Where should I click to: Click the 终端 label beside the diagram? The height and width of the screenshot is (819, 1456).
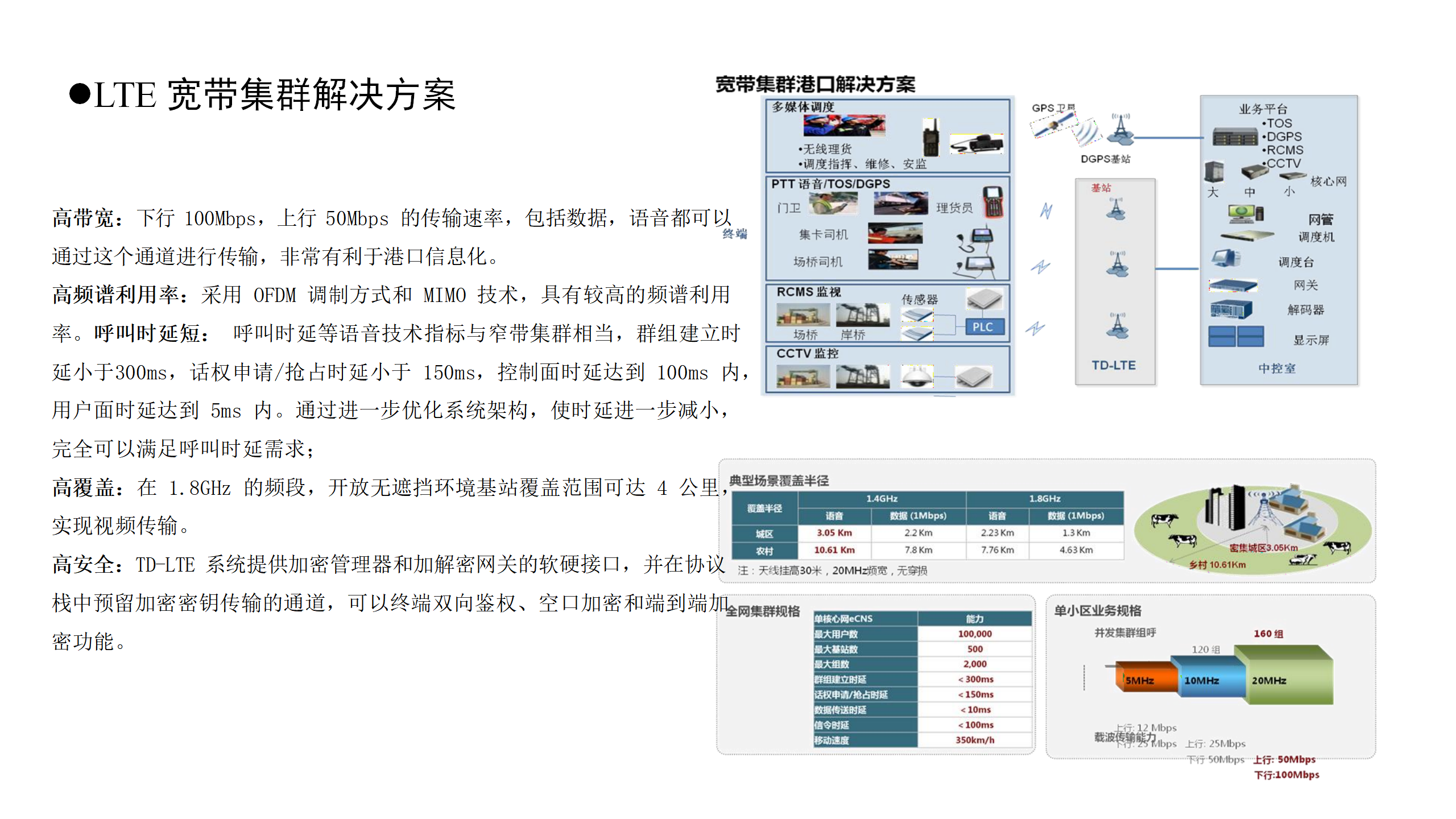tap(735, 234)
